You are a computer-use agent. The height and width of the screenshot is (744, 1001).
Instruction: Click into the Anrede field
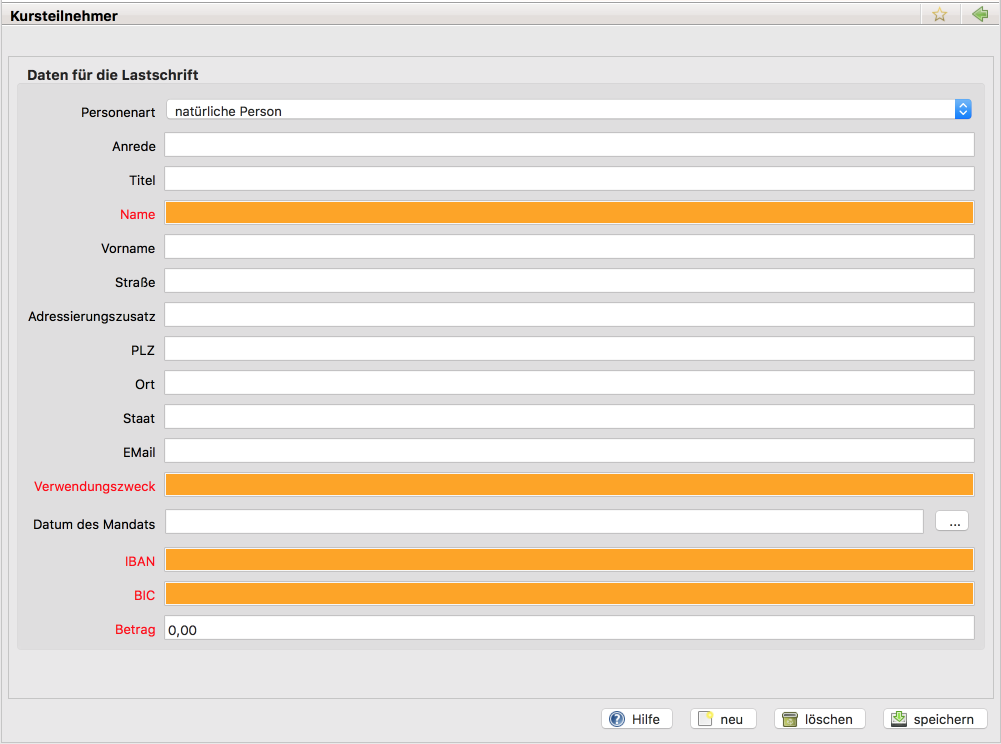point(568,145)
